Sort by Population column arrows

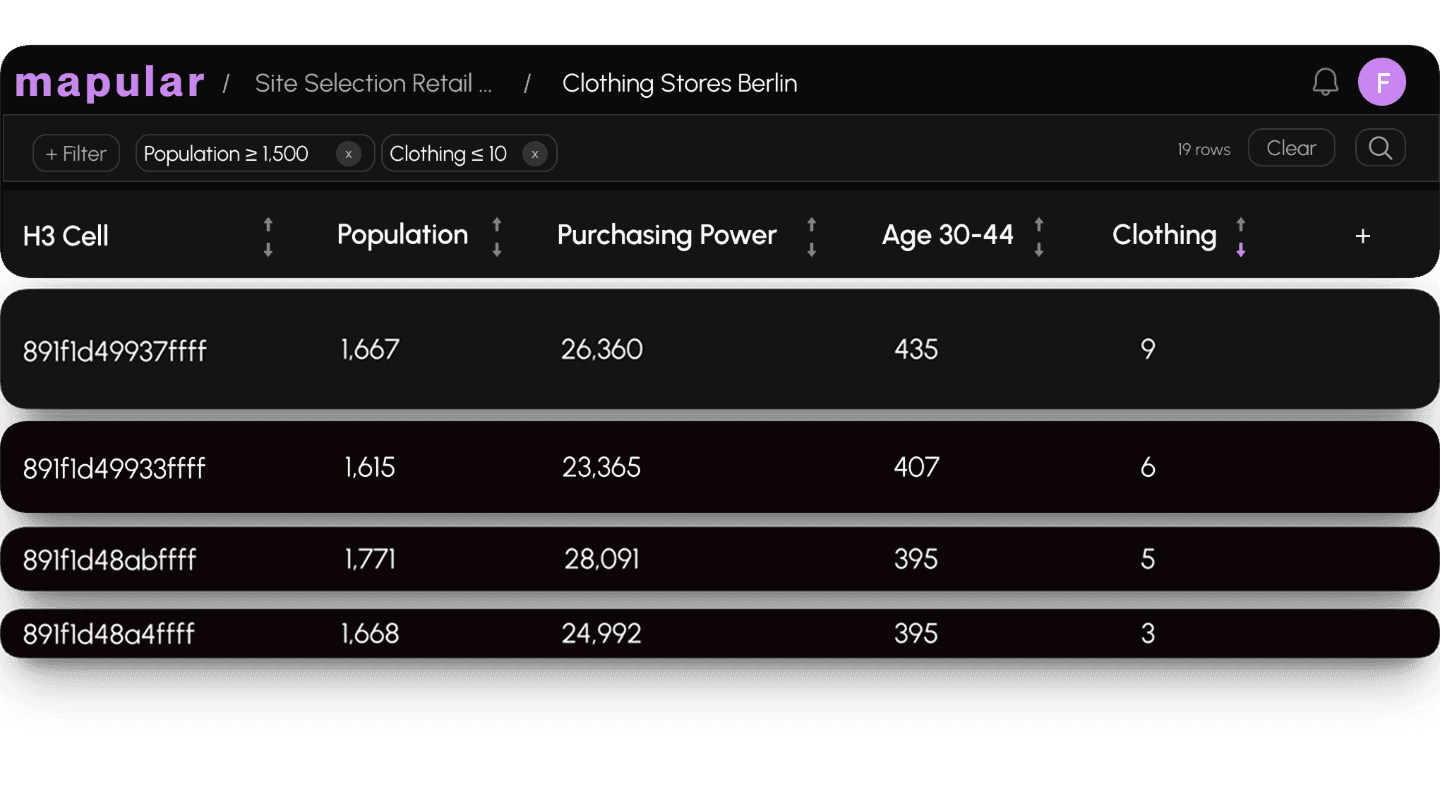pyautogui.click(x=497, y=237)
